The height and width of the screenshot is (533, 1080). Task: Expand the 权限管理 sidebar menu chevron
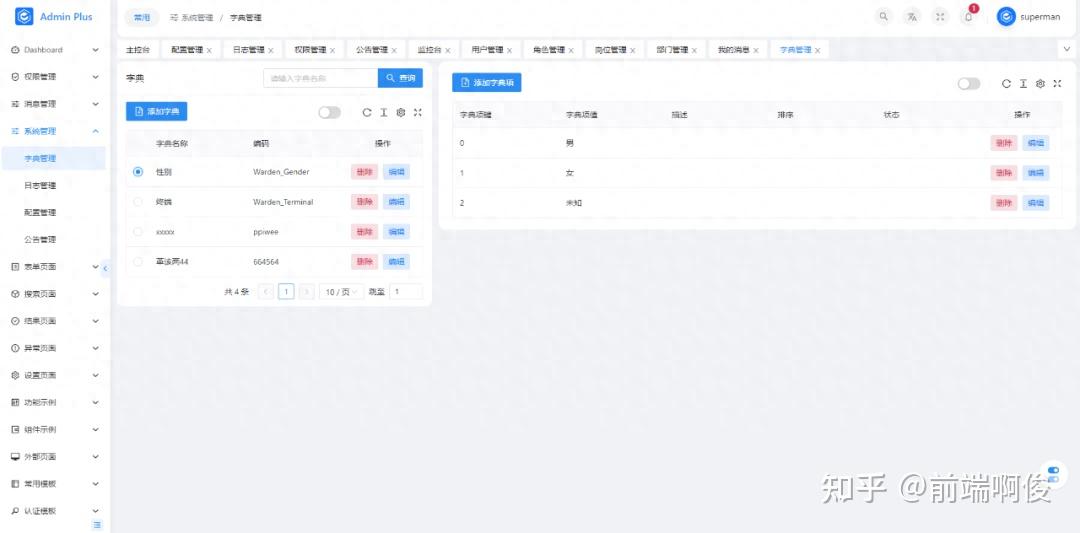click(96, 76)
